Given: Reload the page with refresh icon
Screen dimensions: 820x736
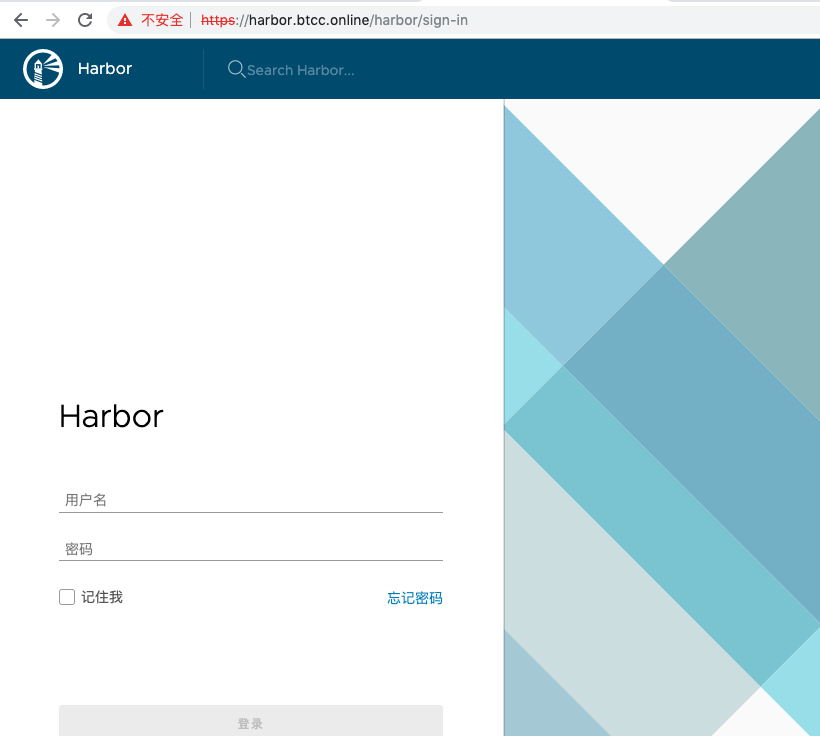Looking at the screenshot, I should tap(85, 20).
